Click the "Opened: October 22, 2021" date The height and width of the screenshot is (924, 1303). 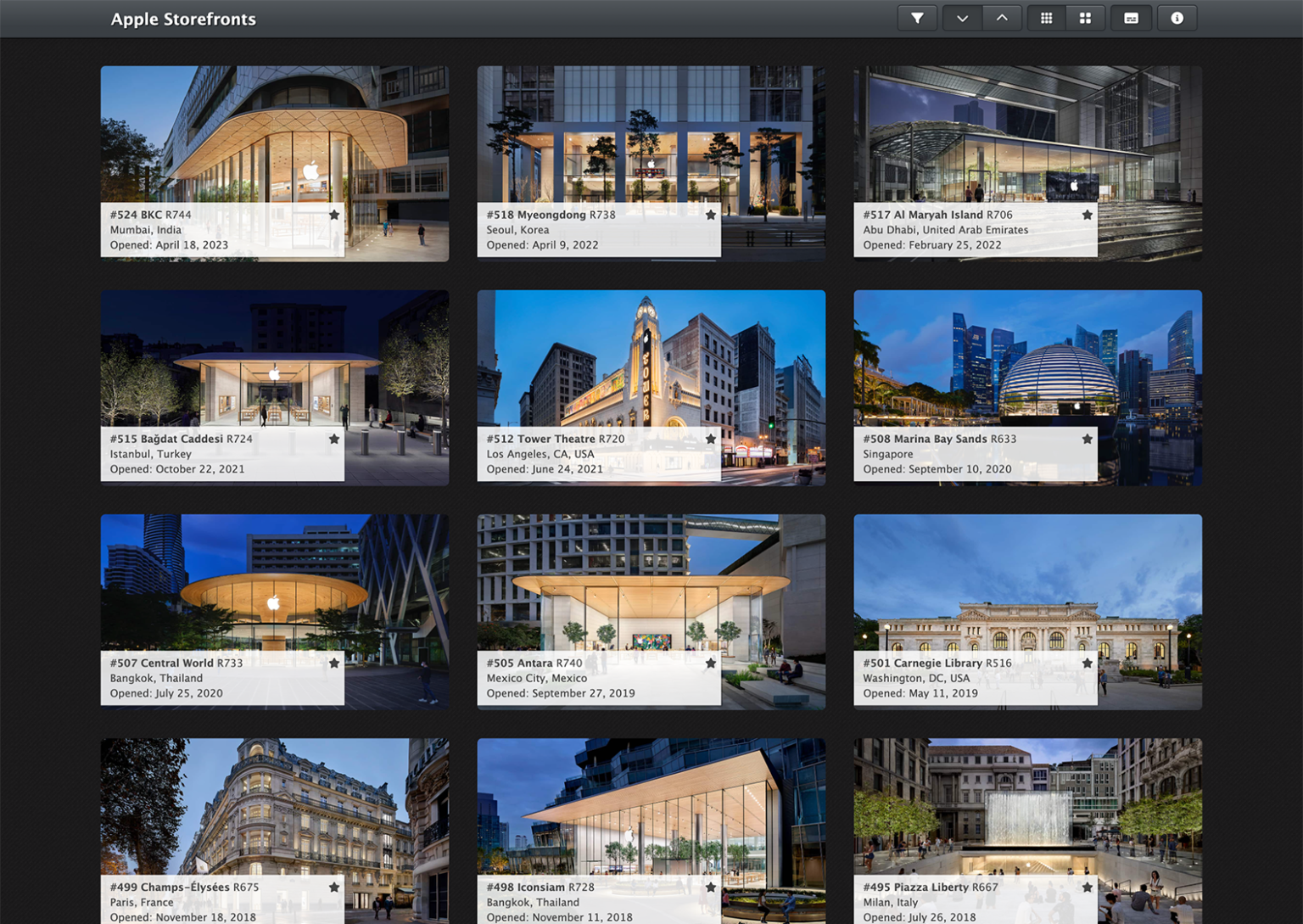[177, 469]
